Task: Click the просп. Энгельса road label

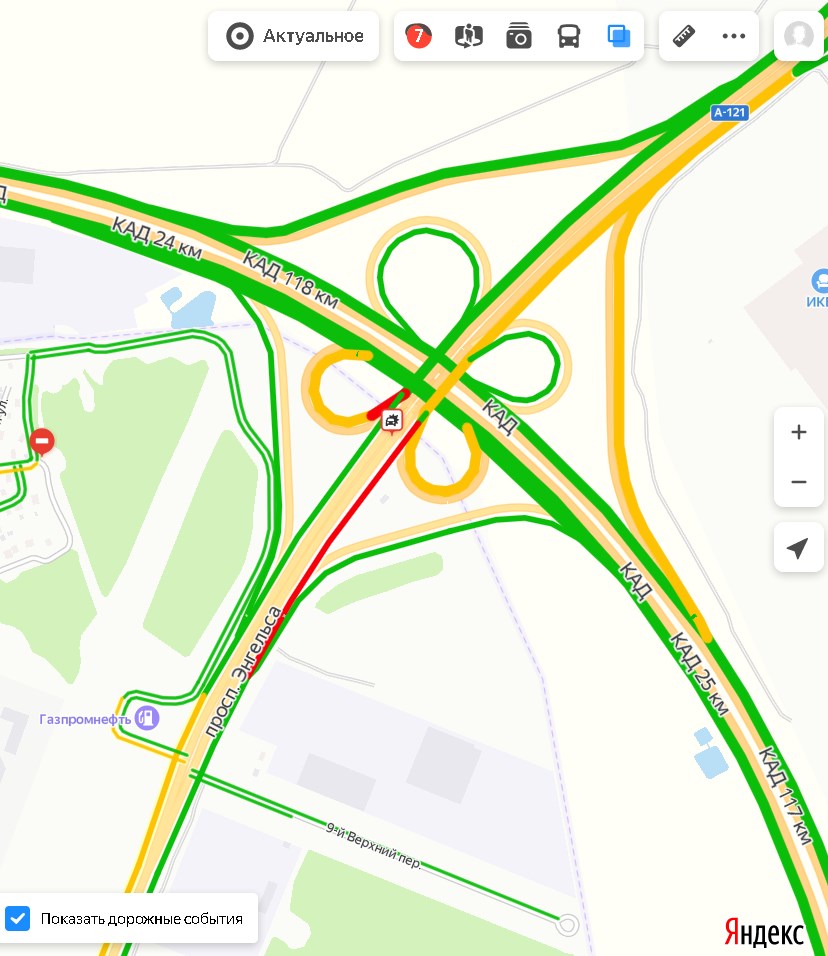Action: tap(243, 671)
